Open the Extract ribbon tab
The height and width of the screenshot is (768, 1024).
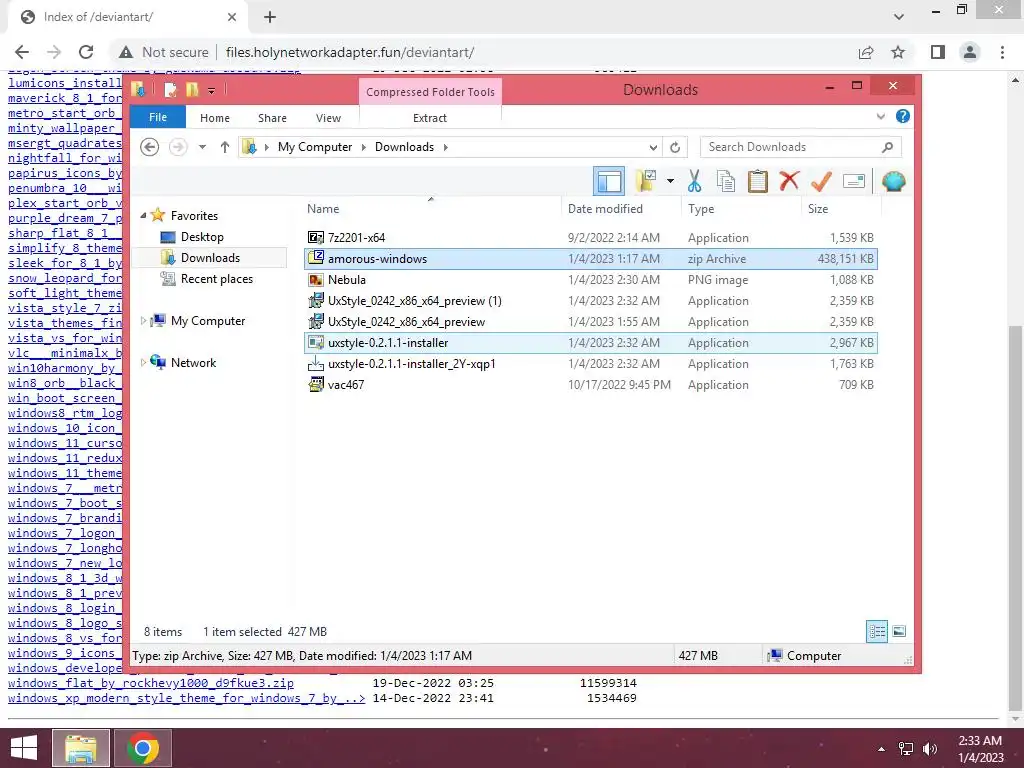pos(430,118)
